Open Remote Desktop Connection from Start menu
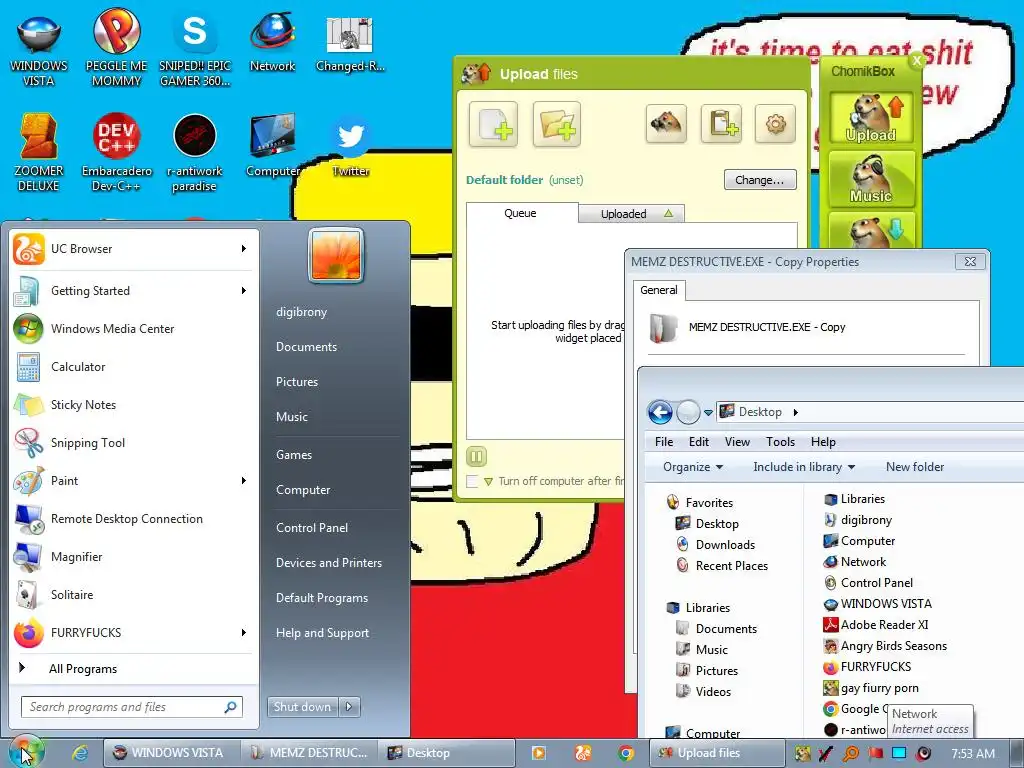1024x768 pixels. [x=134, y=519]
